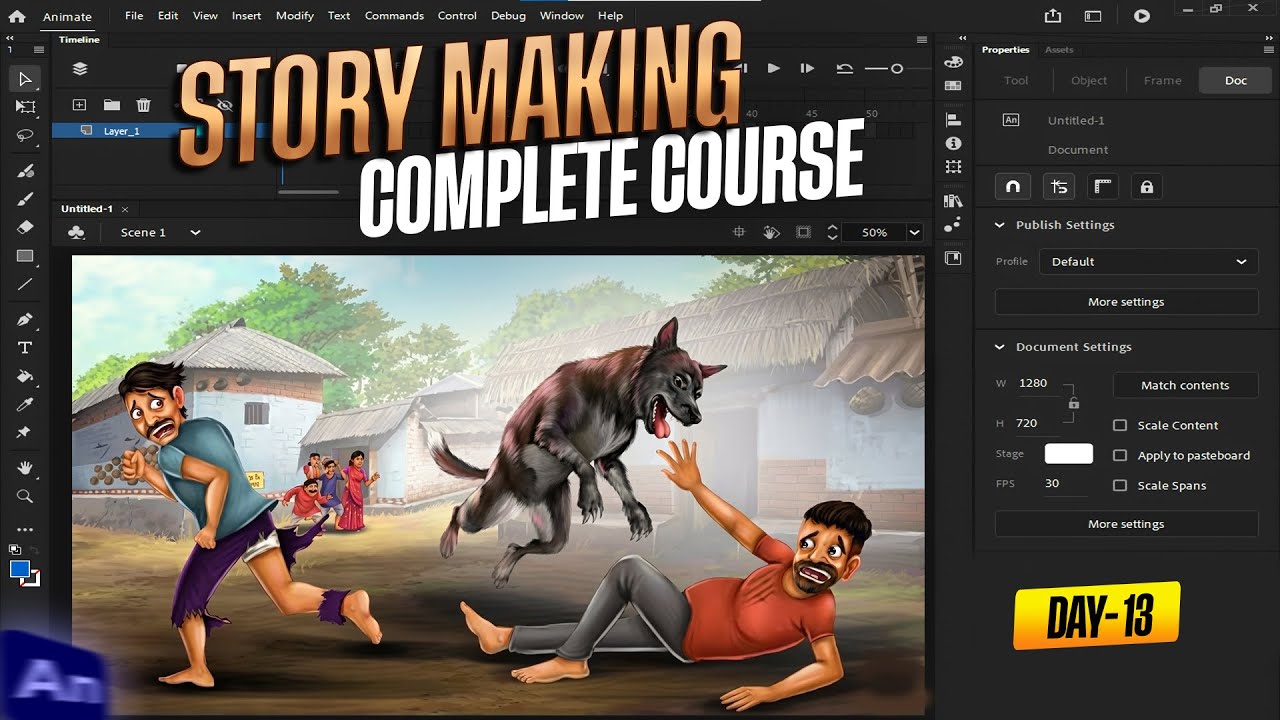Click More settings under Document Settings
This screenshot has width=1280, height=720.
1126,524
